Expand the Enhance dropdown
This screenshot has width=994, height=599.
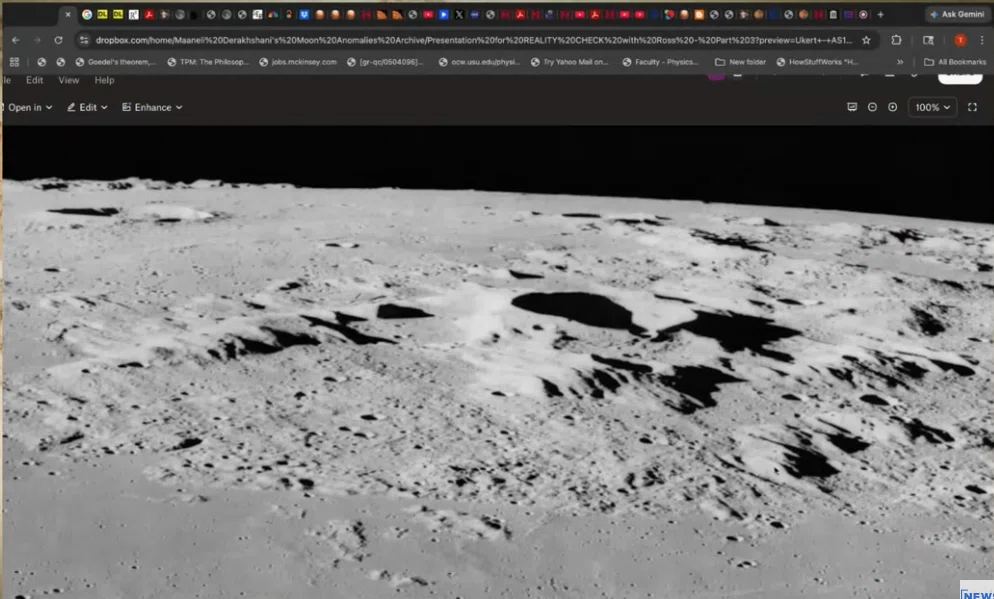tap(152, 107)
